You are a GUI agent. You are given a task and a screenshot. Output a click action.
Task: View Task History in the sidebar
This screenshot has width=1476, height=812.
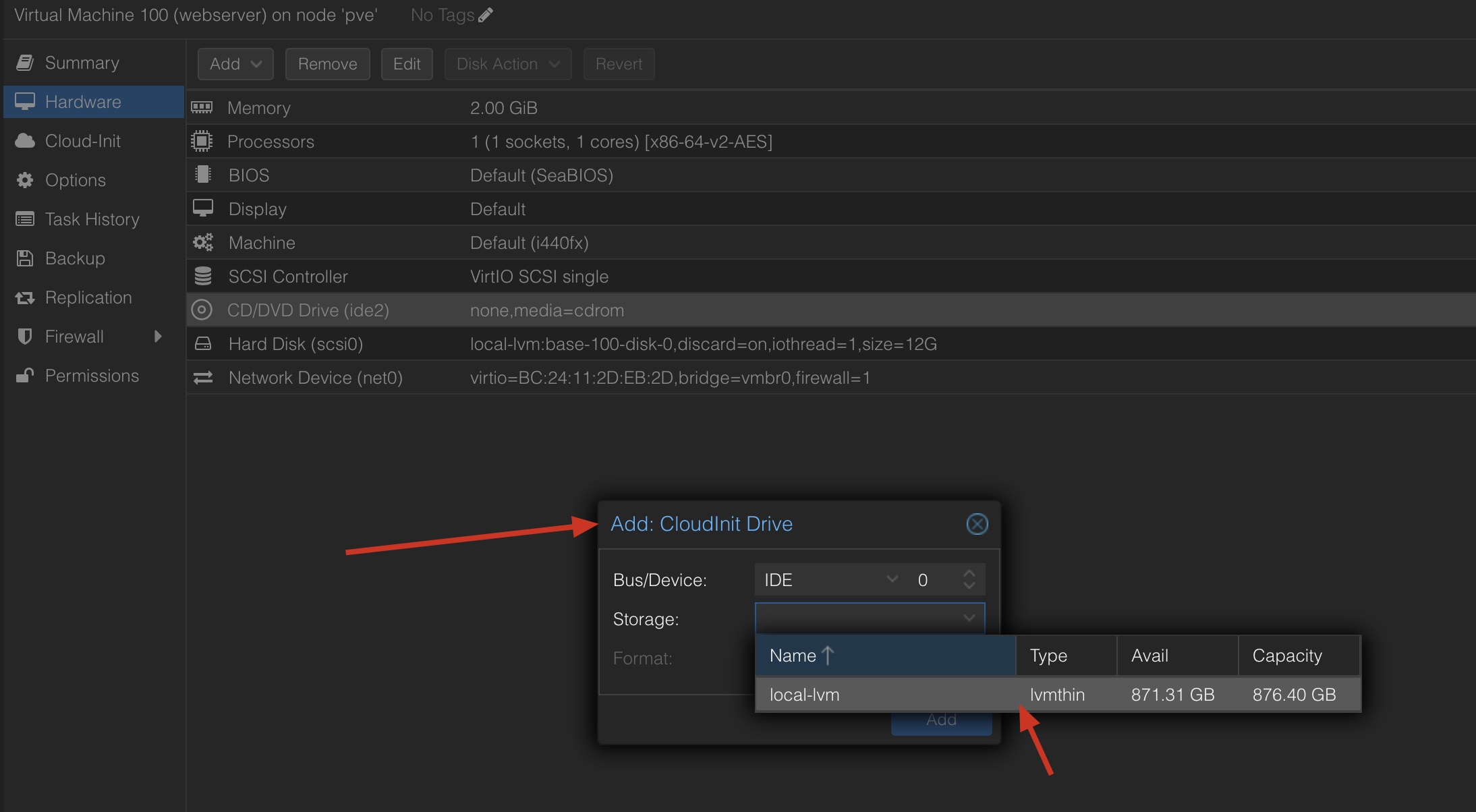pyautogui.click(x=94, y=219)
